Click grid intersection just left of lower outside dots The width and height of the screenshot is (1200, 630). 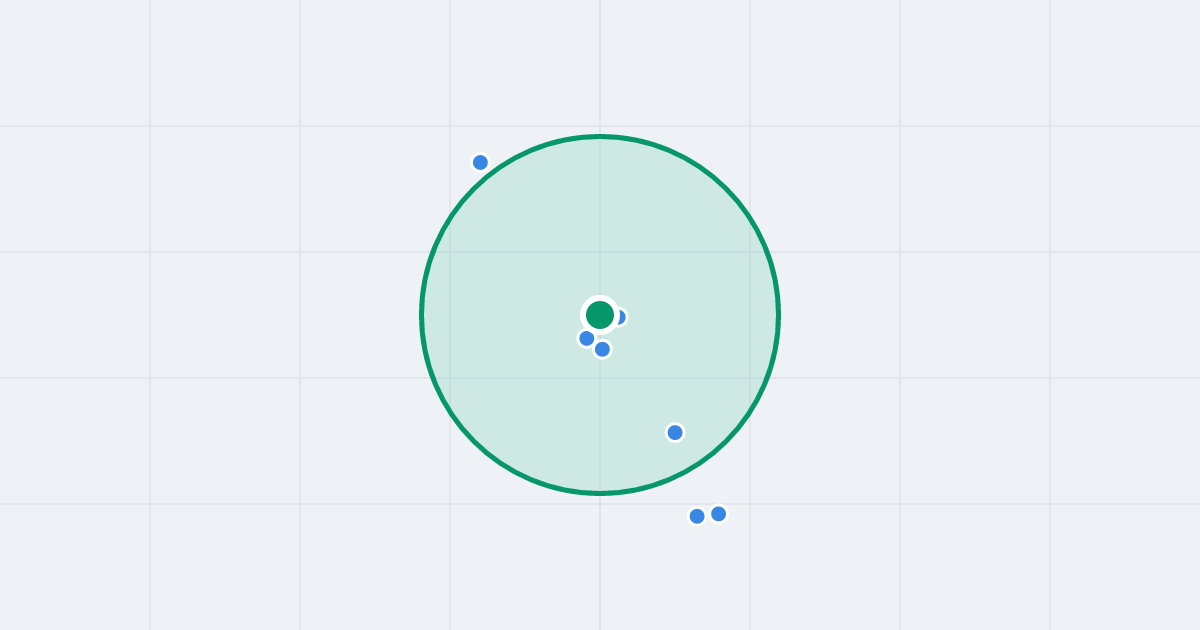[x=600, y=504]
